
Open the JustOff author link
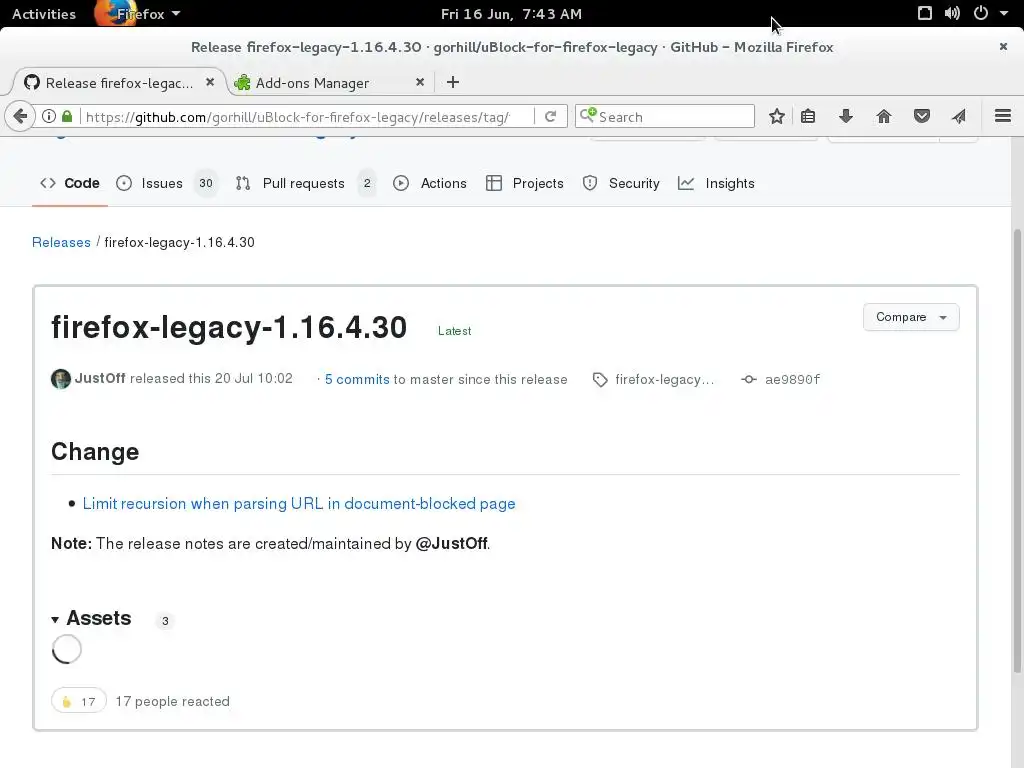(x=100, y=378)
